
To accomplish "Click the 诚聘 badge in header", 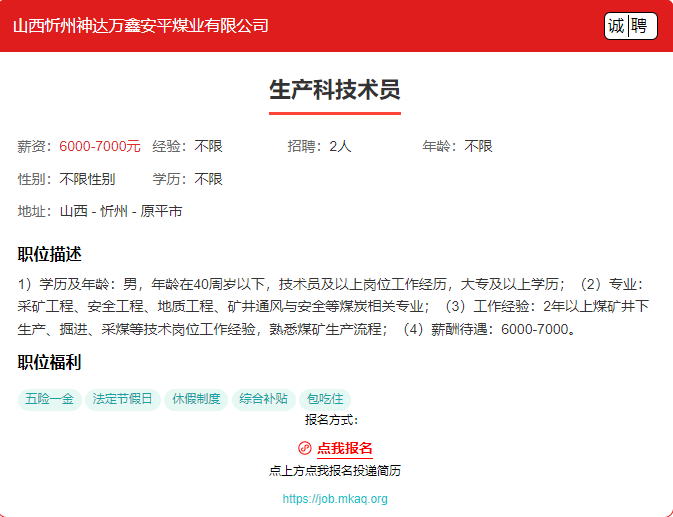I will point(631,26).
